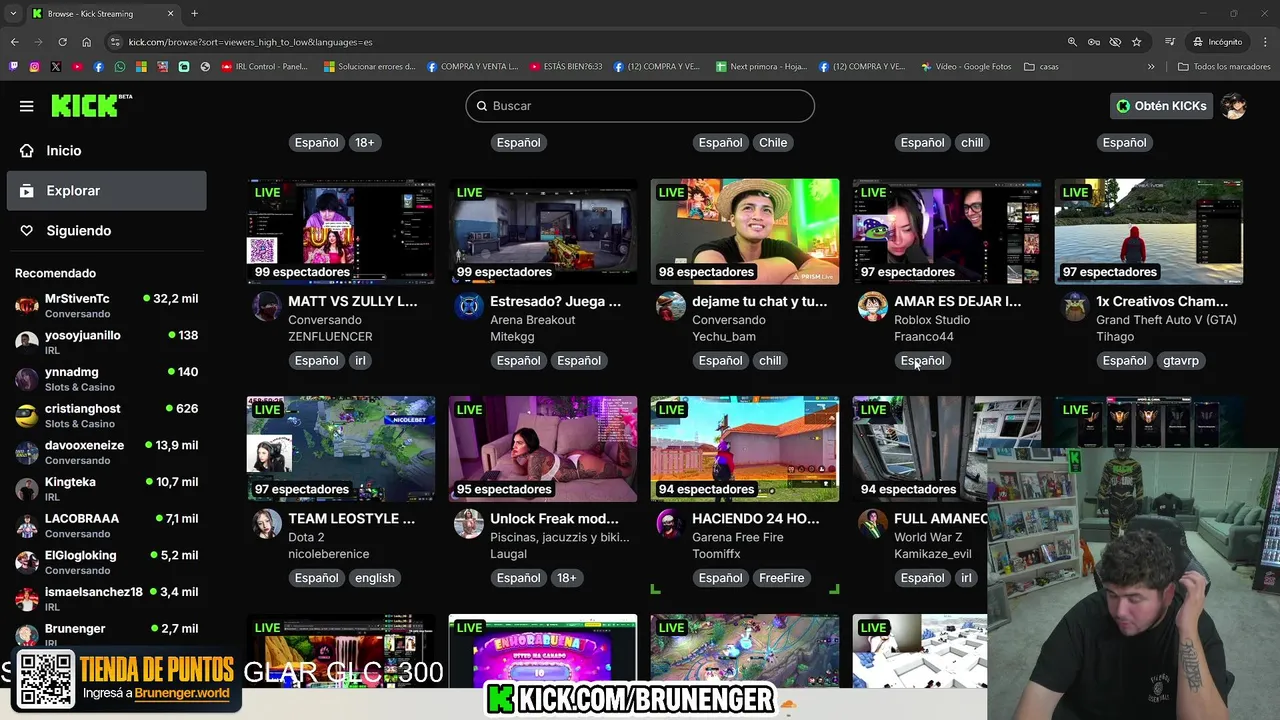Open the Kingteka recommended channel

(106, 489)
